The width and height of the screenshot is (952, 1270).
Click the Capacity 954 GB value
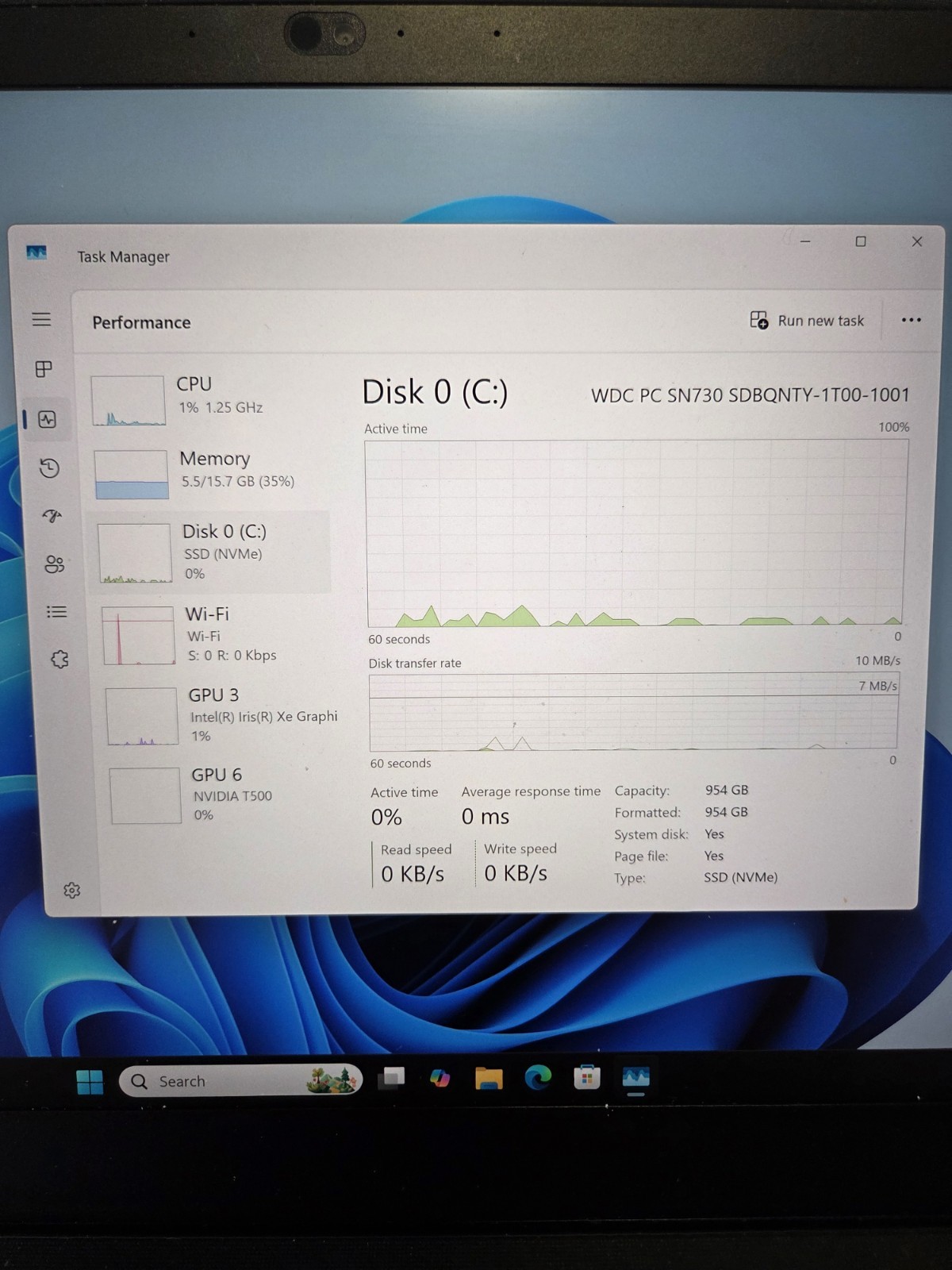click(727, 790)
